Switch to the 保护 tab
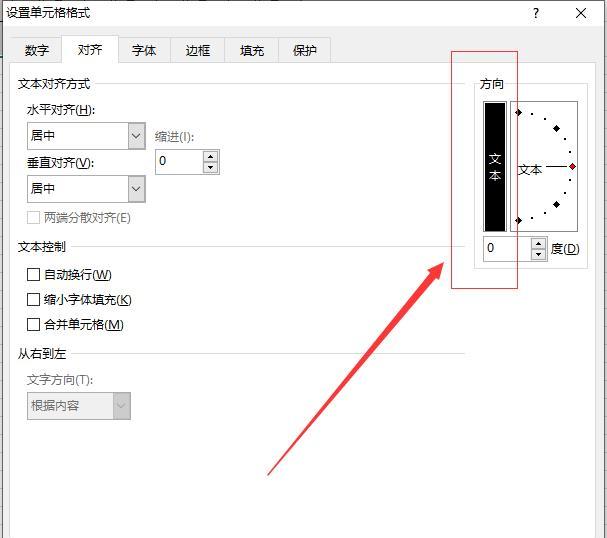 pos(305,50)
